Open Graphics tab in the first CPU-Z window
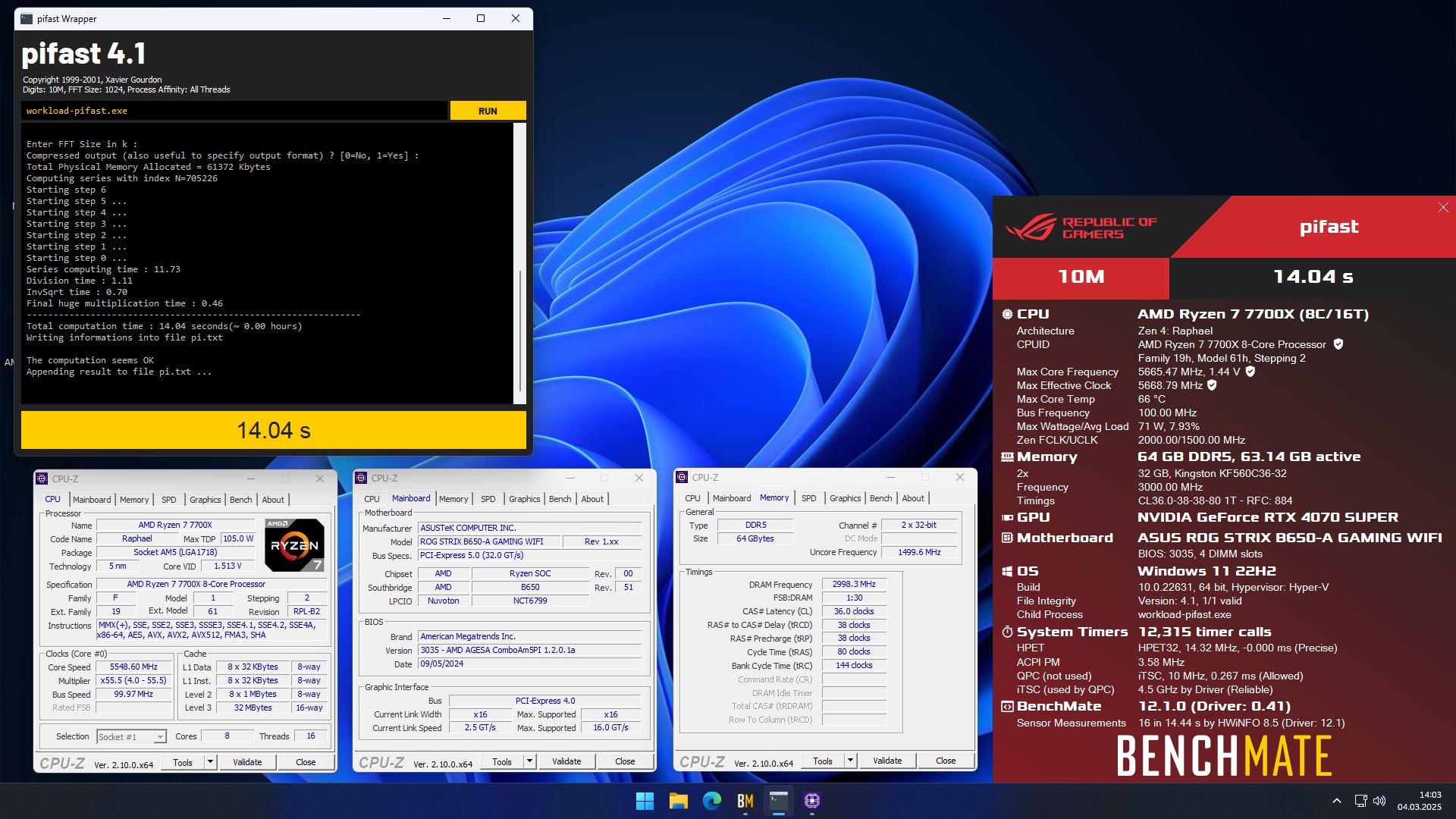The image size is (1456, 819). [205, 500]
